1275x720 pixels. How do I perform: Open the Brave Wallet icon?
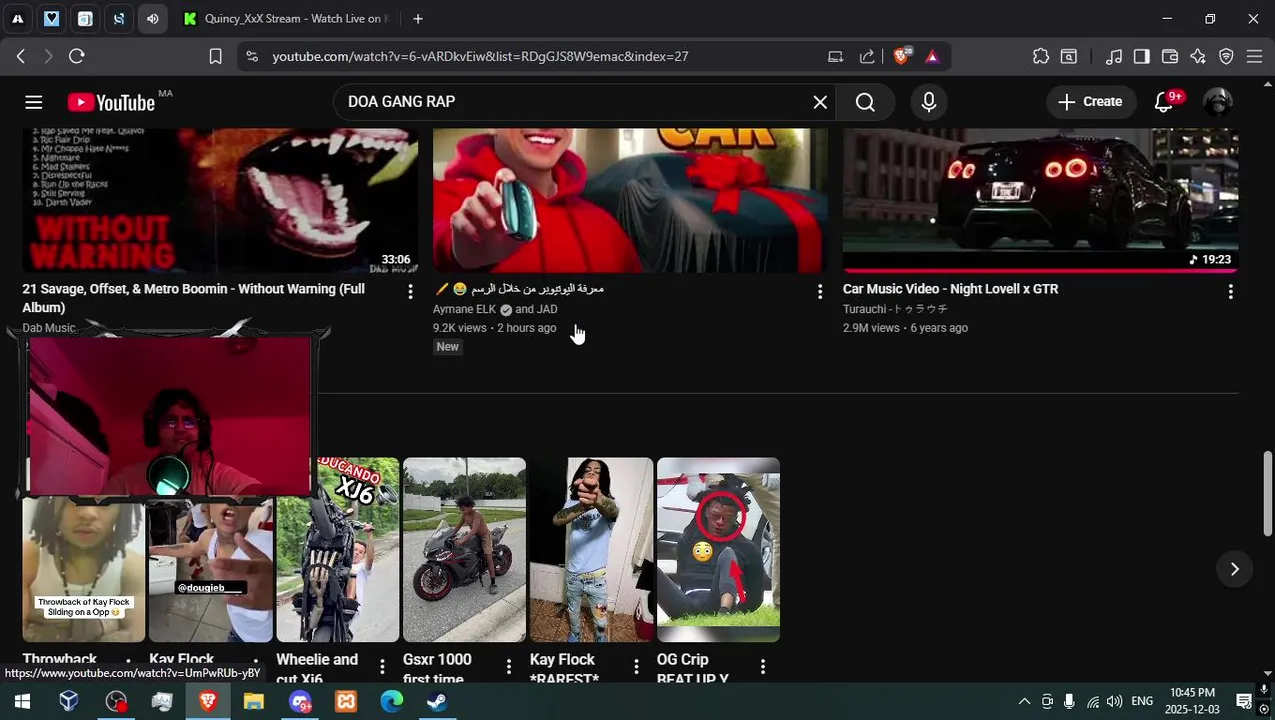[x=1170, y=56]
